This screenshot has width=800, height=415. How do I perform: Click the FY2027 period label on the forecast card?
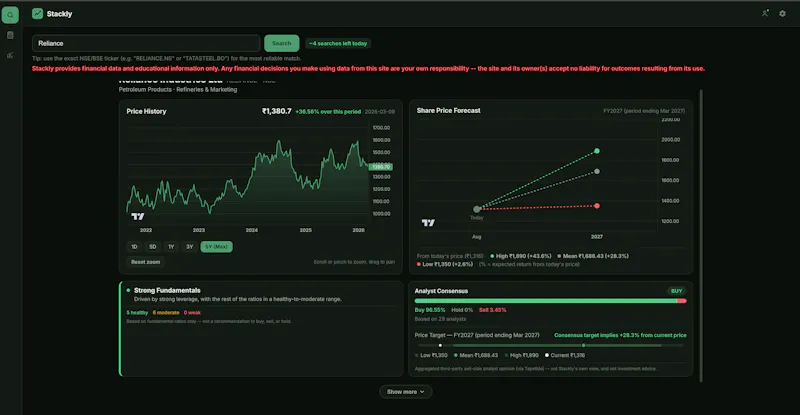(x=644, y=111)
